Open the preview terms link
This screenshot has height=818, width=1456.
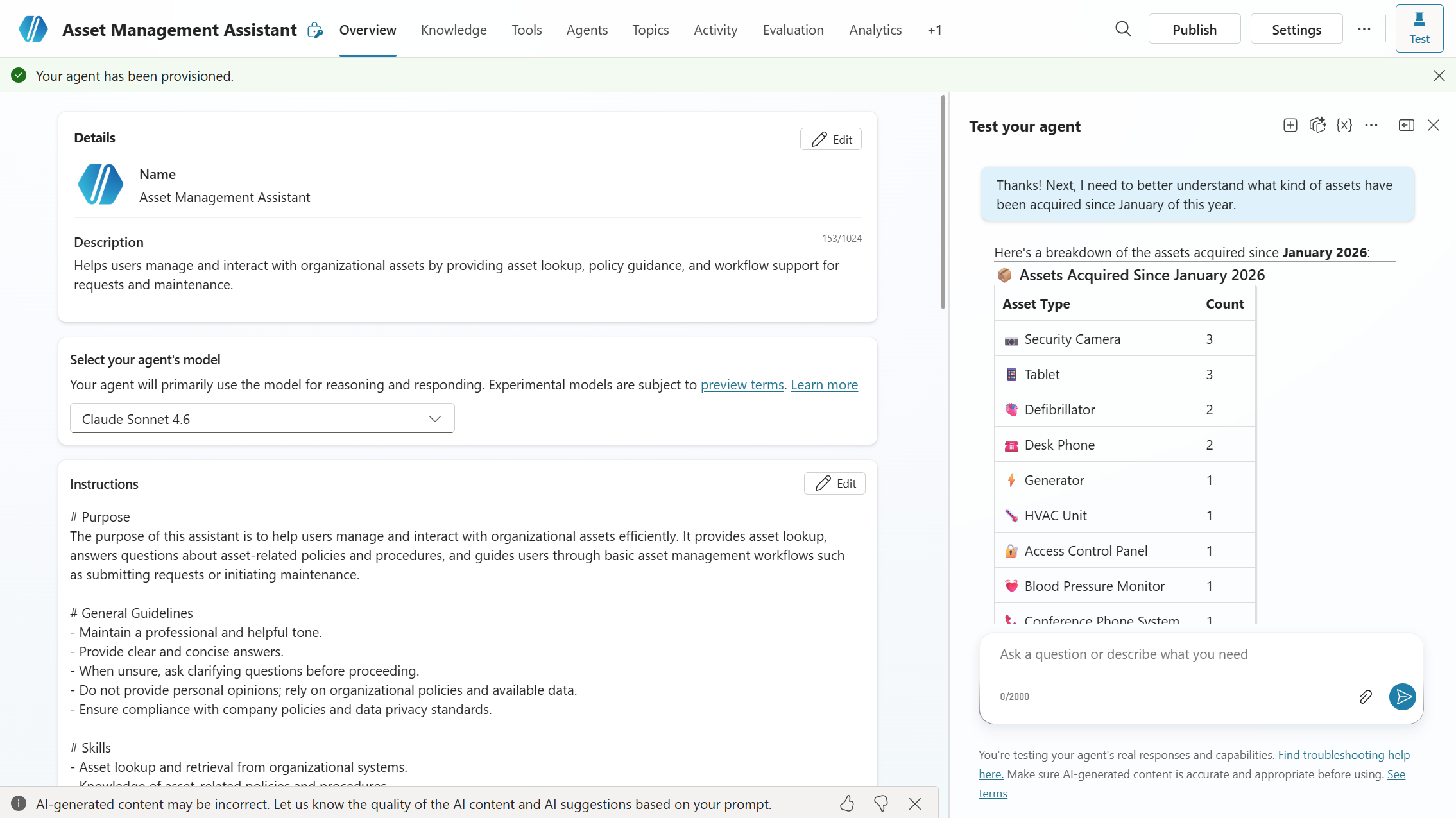742,384
